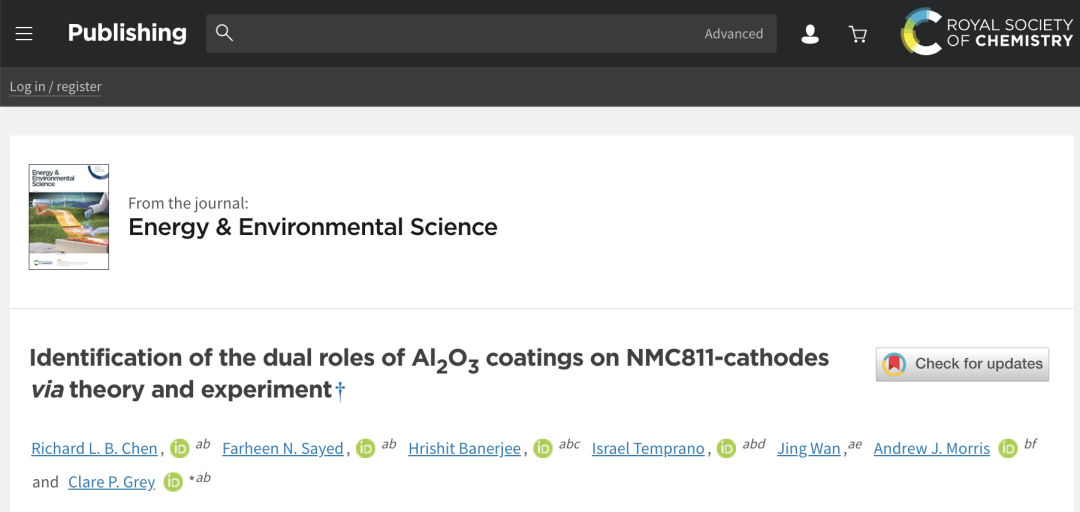The height and width of the screenshot is (512, 1080).
Task: Open Clare P. Grey's ORCID icon
Action: point(174,483)
